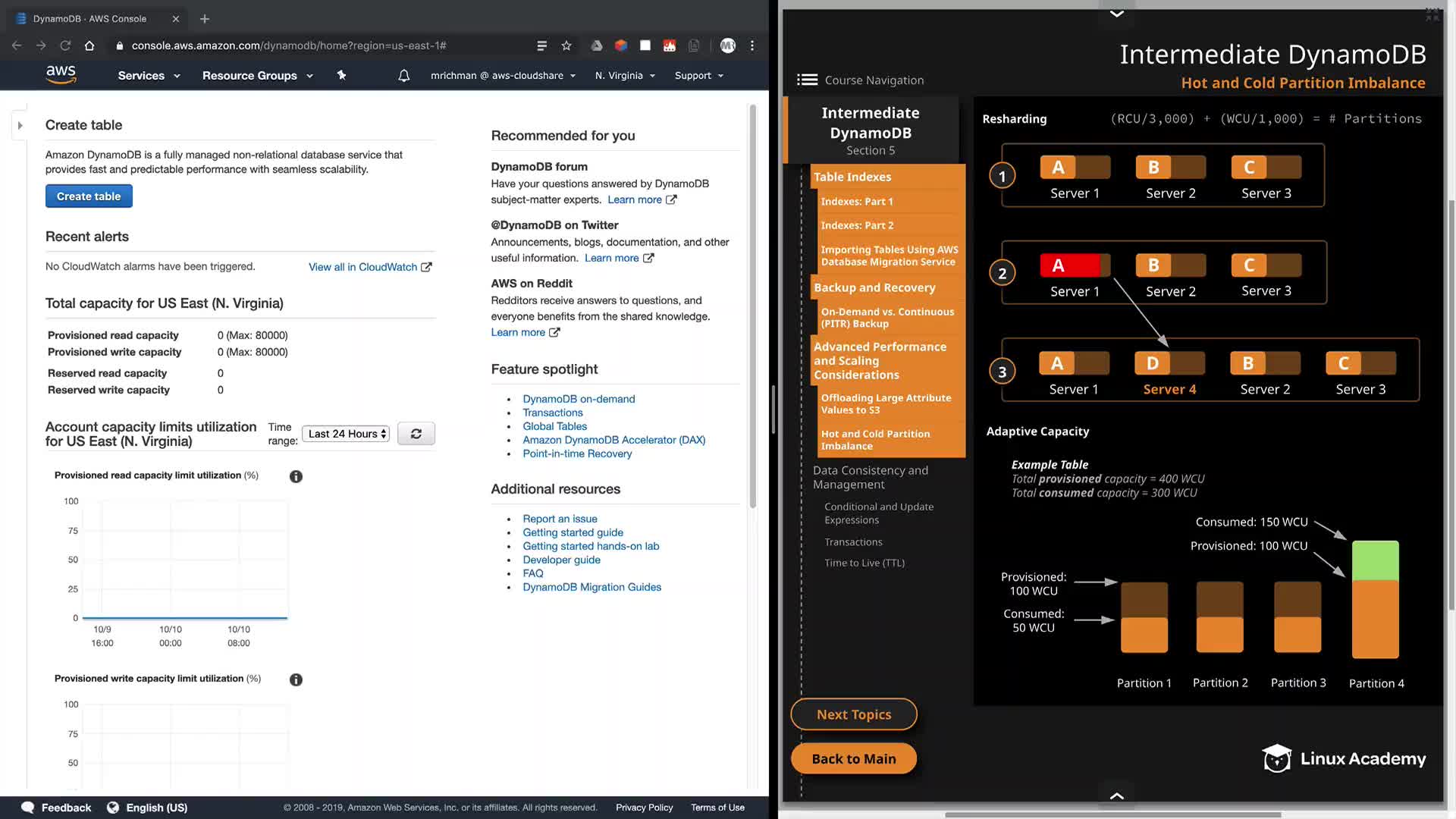
Task: Click the AWS logo home icon
Action: tap(61, 74)
